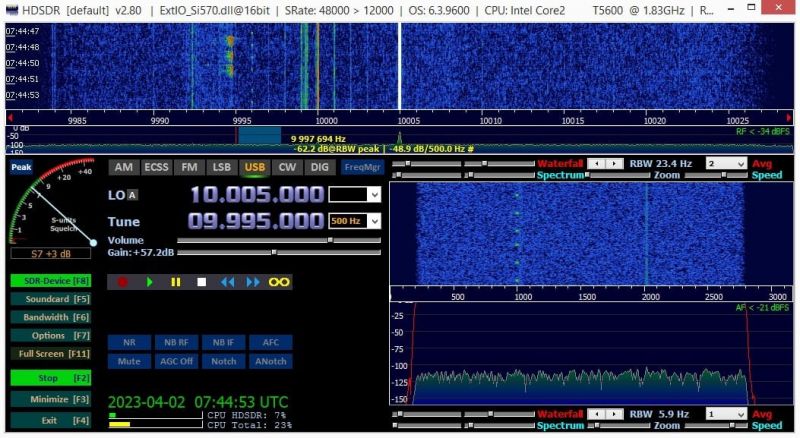Toggle the Notch filter button
This screenshot has height=438, width=800.
pyautogui.click(x=223, y=361)
